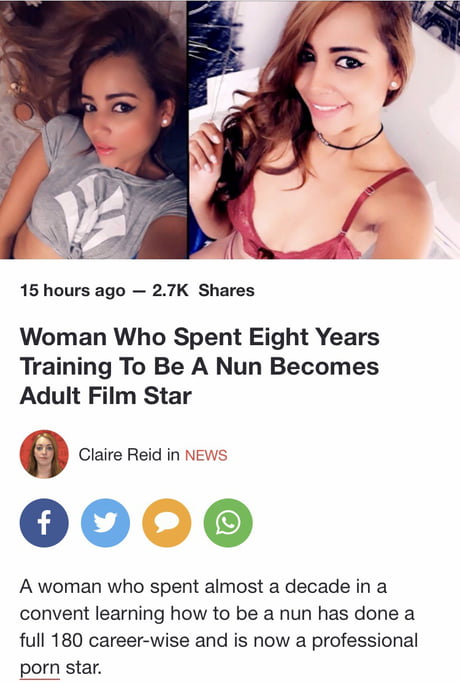Viewport: 460px width, 683px height.
Task: Share the article through WhatsApp
Action: click(x=228, y=523)
